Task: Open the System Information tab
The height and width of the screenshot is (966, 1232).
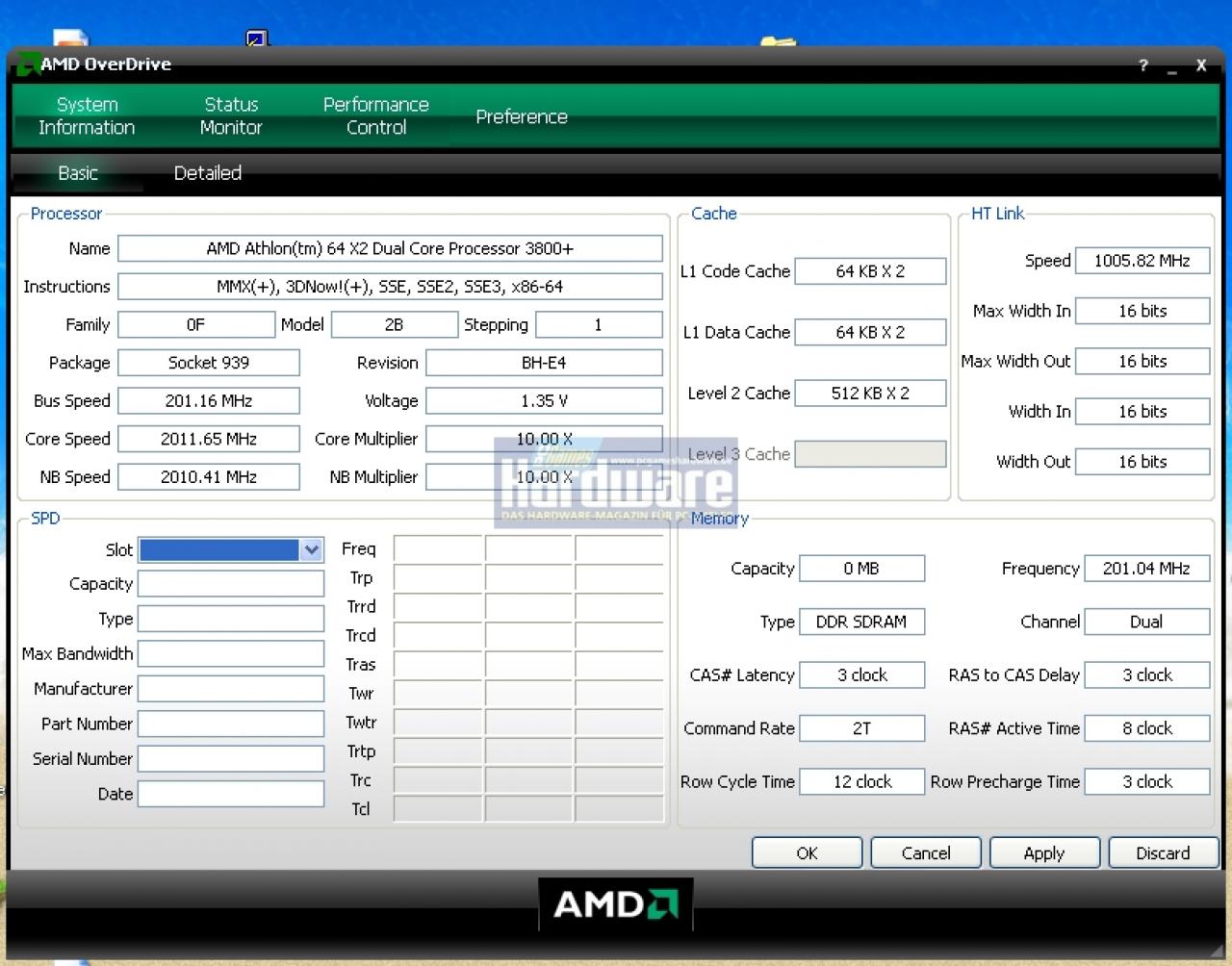Action: coord(87,115)
